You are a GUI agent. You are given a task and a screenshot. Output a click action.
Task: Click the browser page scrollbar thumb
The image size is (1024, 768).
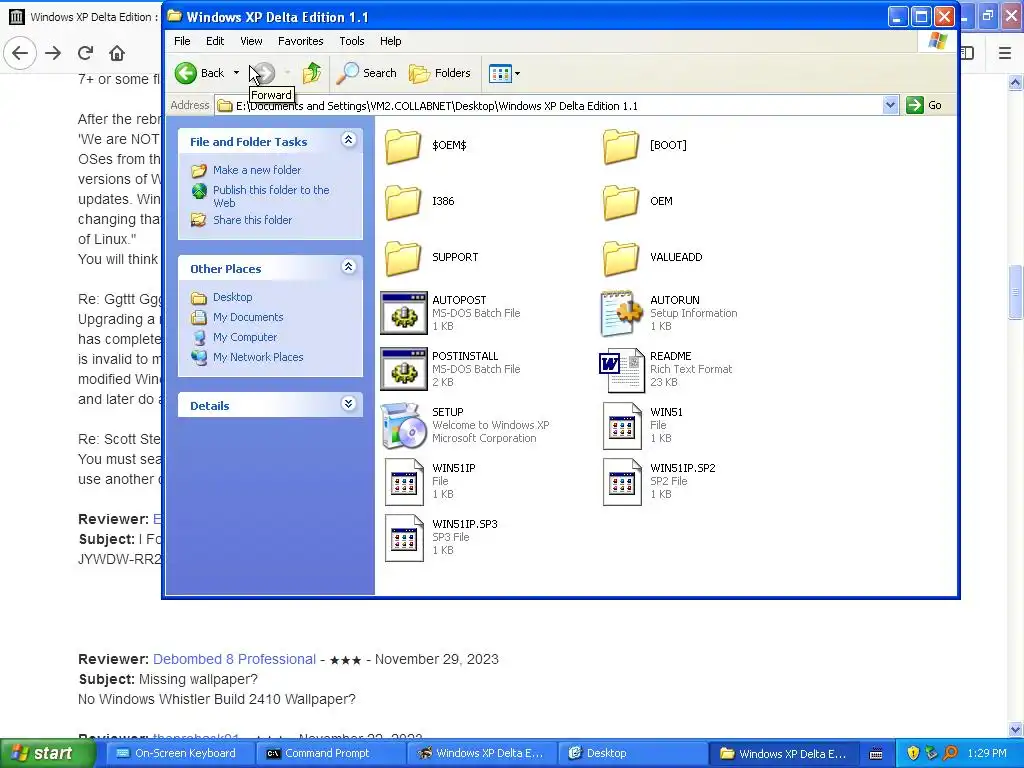(1015, 291)
